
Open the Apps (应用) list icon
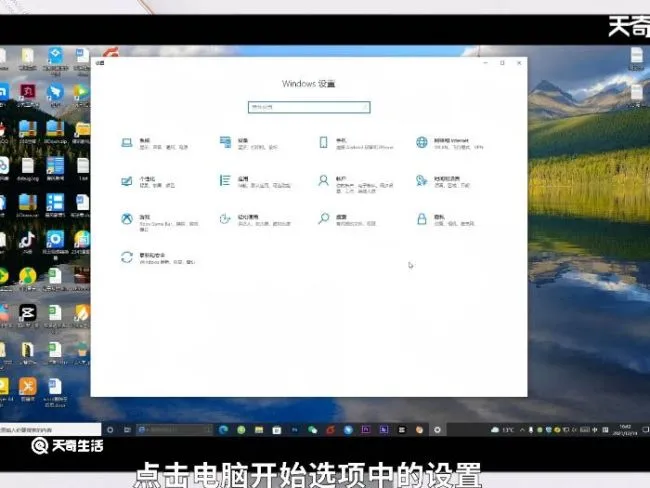coord(225,181)
